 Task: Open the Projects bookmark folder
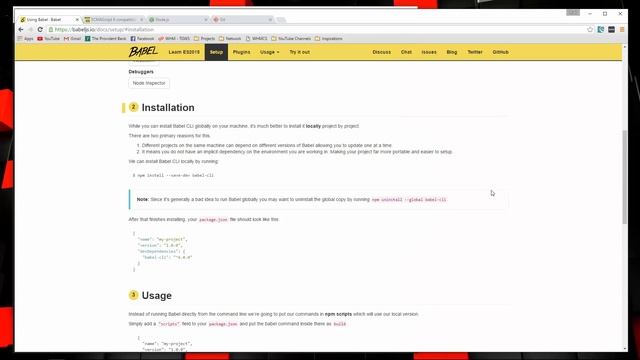pyautogui.click(x=204, y=39)
